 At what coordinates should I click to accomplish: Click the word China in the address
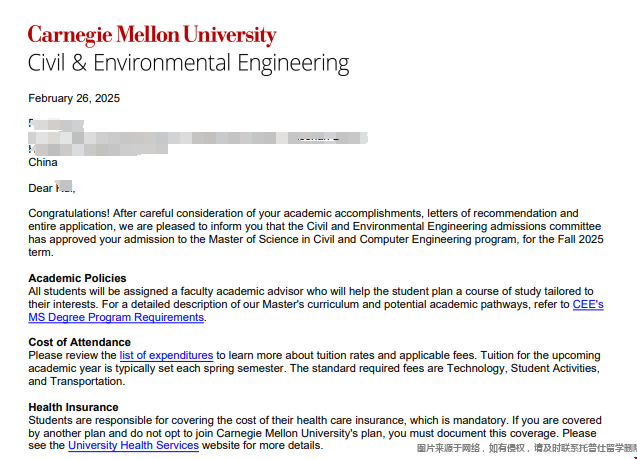pos(43,162)
